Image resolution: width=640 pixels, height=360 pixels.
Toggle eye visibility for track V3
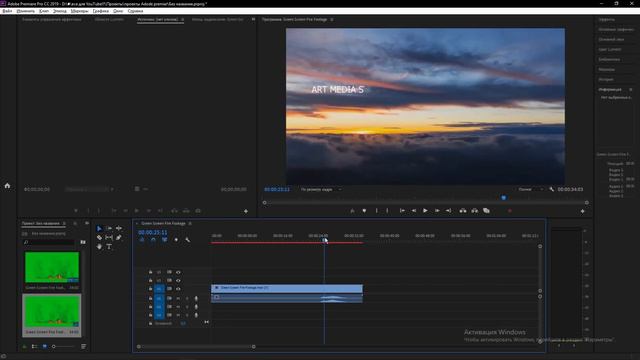click(x=178, y=272)
